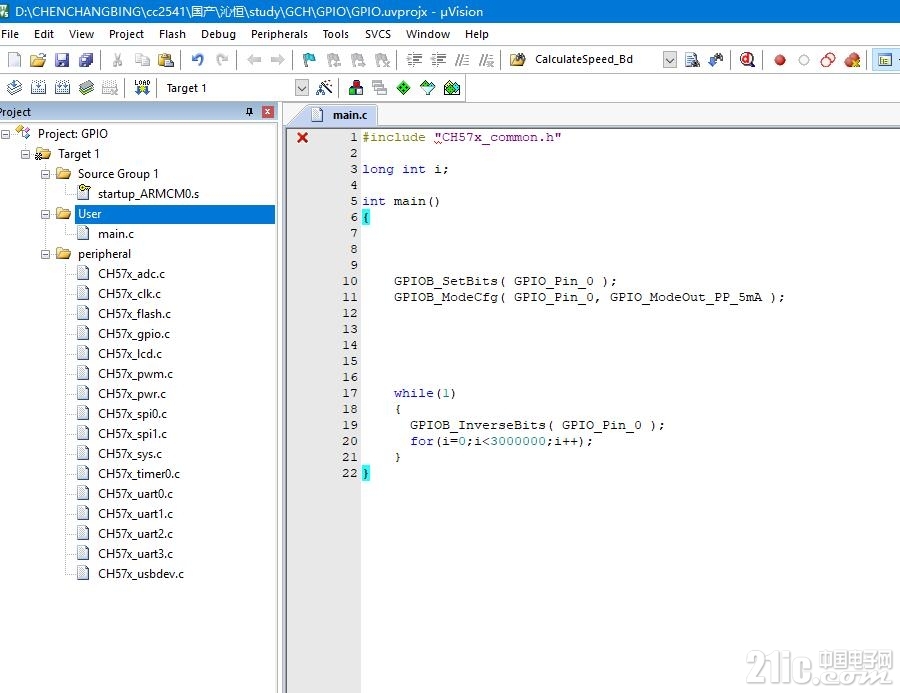This screenshot has height=693, width=900.
Task: Save the current file with the Save icon
Action: tap(62, 60)
